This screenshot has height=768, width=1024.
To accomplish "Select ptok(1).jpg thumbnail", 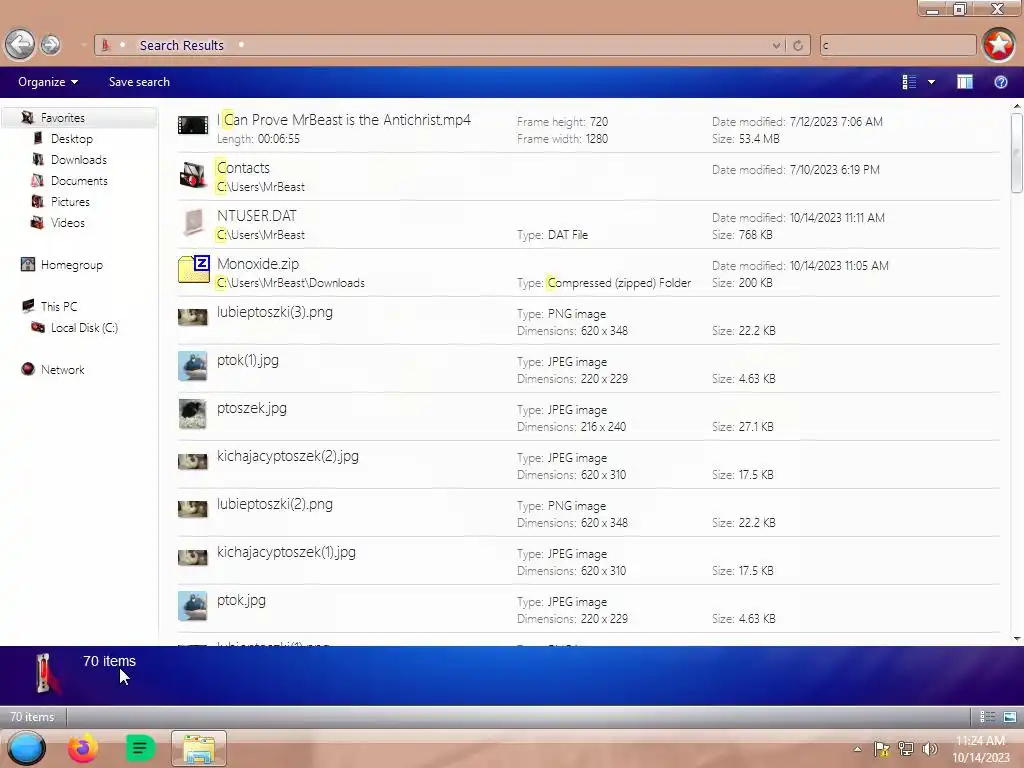I will point(193,366).
